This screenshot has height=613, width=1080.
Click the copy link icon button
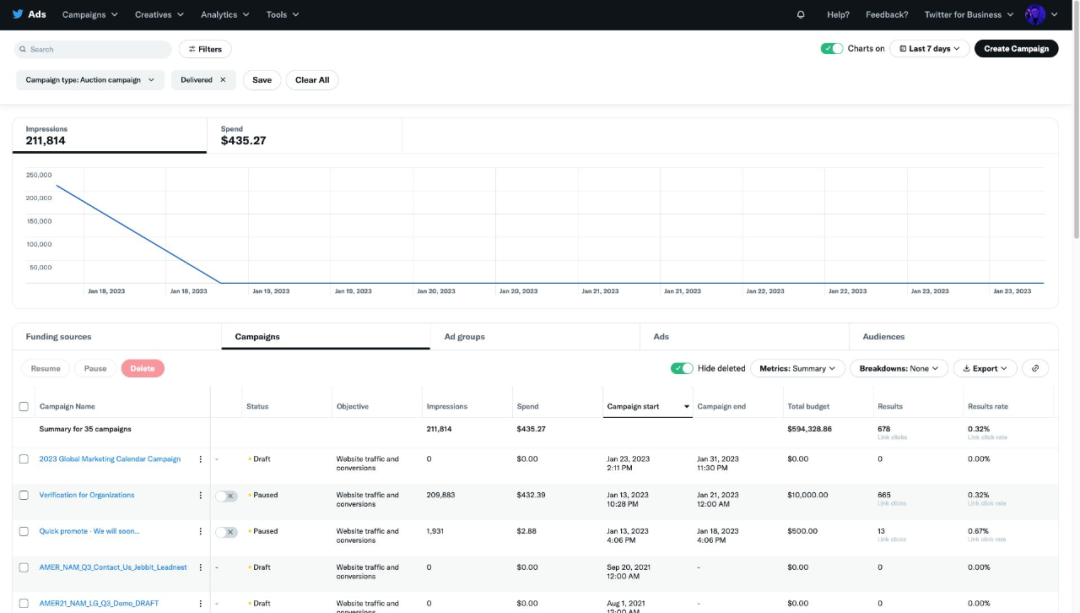pyautogui.click(x=1035, y=368)
